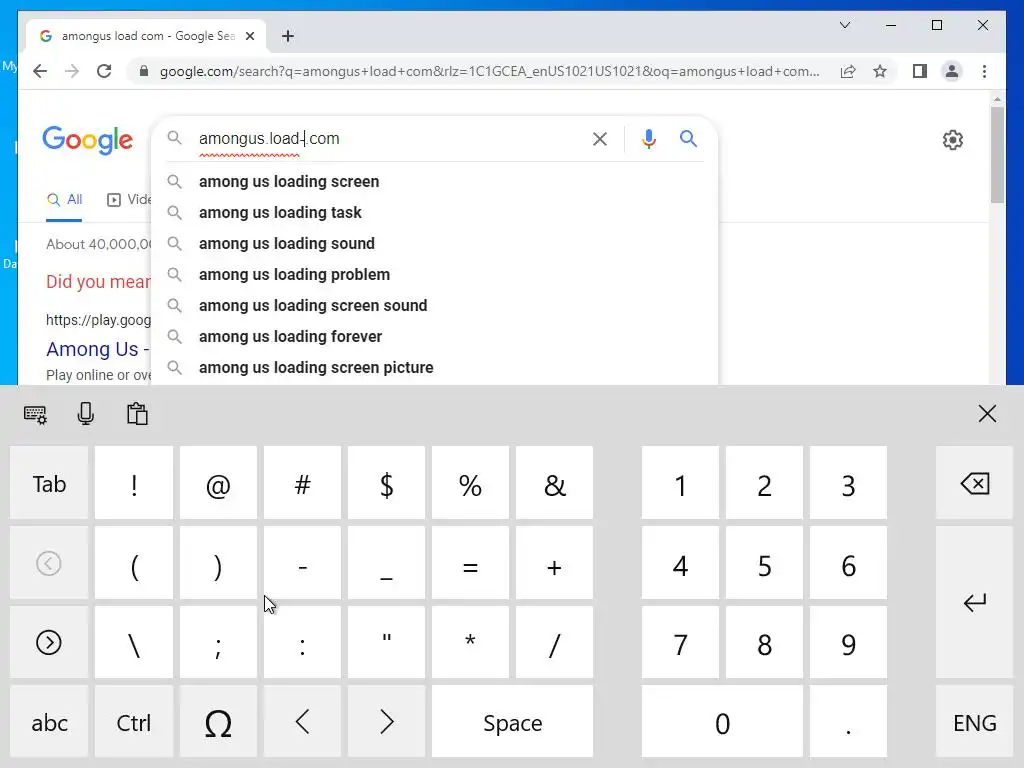Open a new Chrome tab

[288, 36]
